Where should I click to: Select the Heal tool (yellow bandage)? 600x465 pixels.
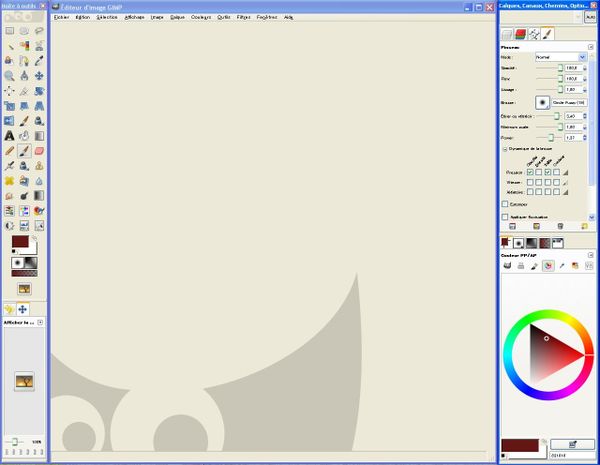9,181
